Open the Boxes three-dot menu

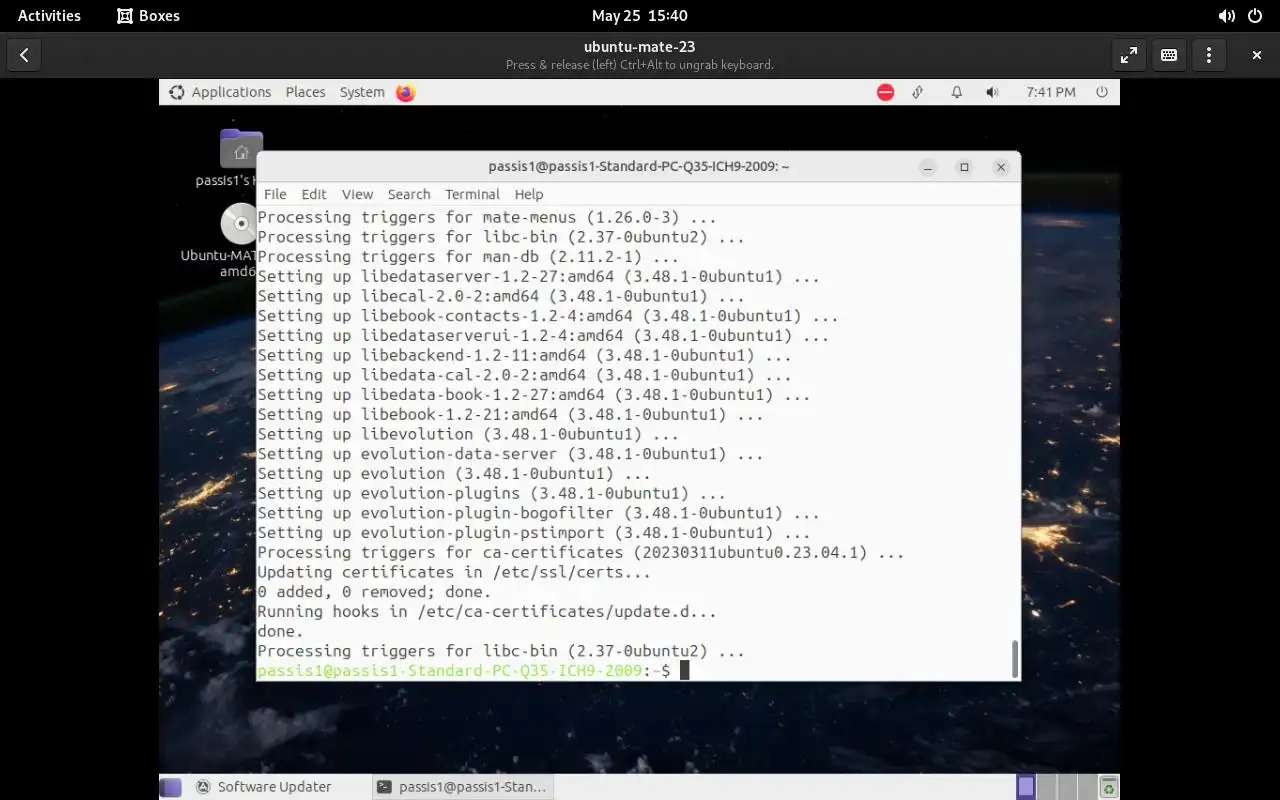coord(1209,55)
